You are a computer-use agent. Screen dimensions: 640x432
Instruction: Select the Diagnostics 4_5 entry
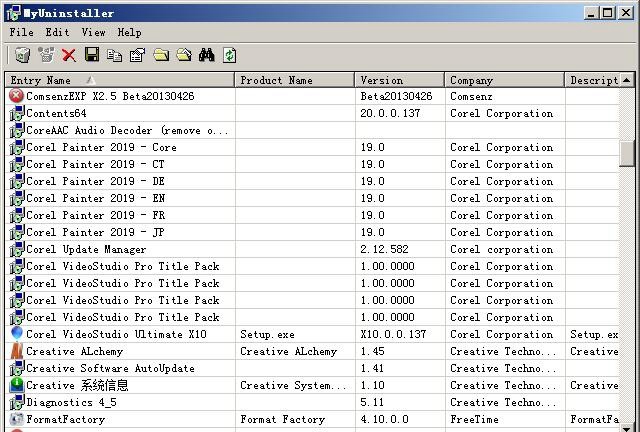coord(71,402)
